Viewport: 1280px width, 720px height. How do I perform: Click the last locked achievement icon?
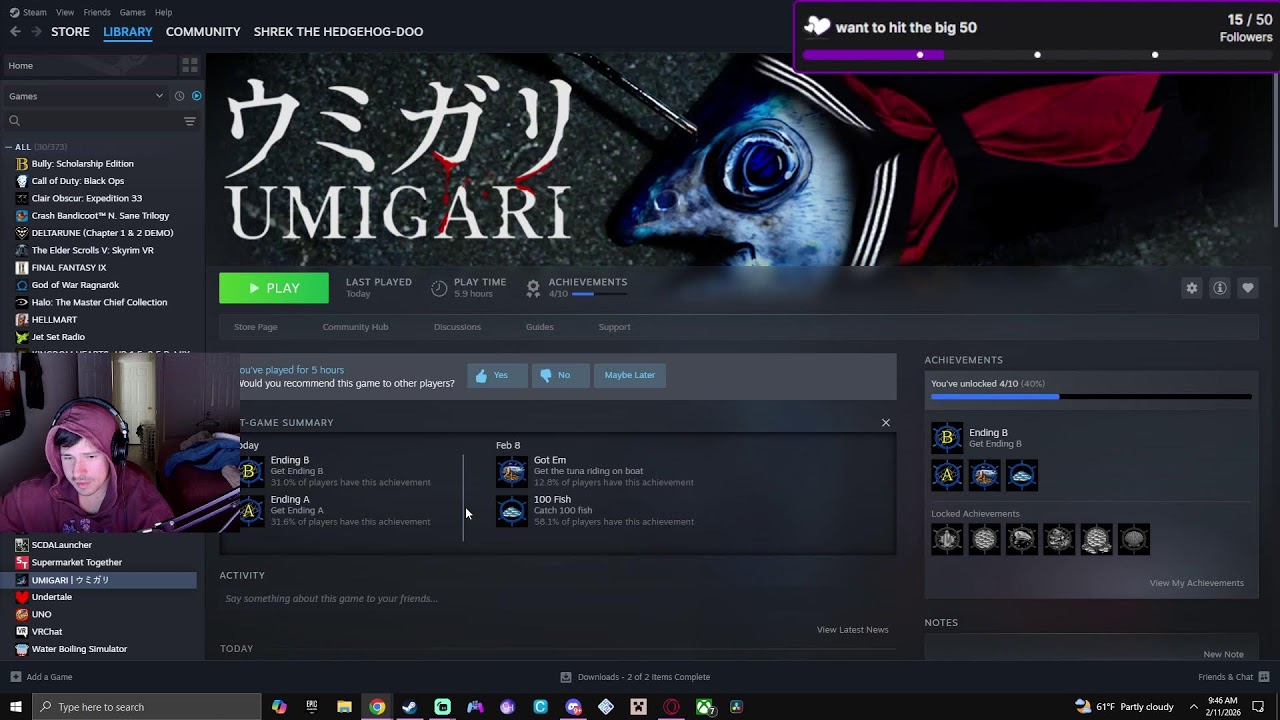click(x=1134, y=540)
